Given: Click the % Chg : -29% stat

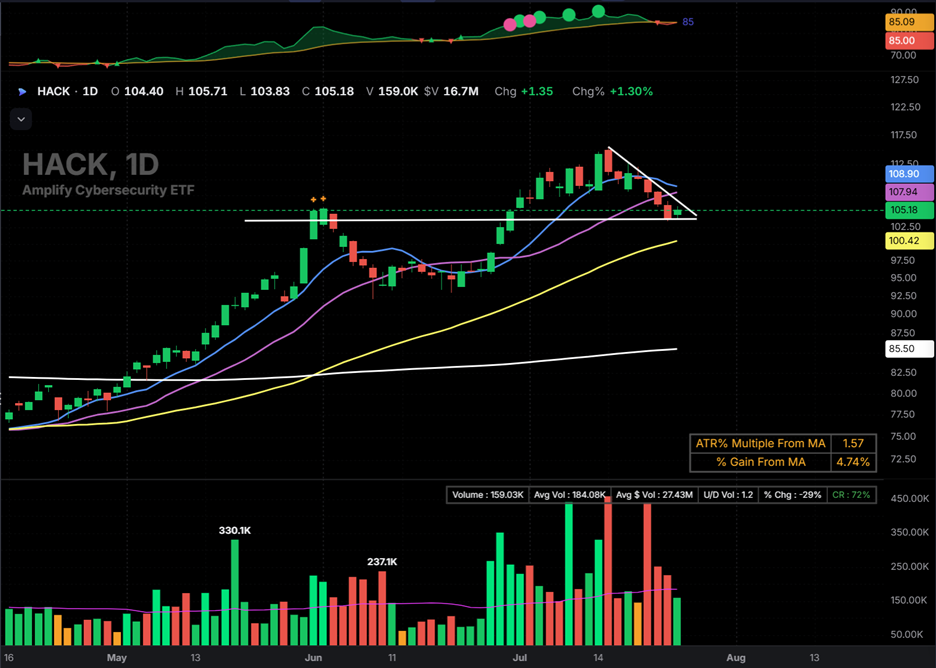Looking at the screenshot, I should point(792,495).
